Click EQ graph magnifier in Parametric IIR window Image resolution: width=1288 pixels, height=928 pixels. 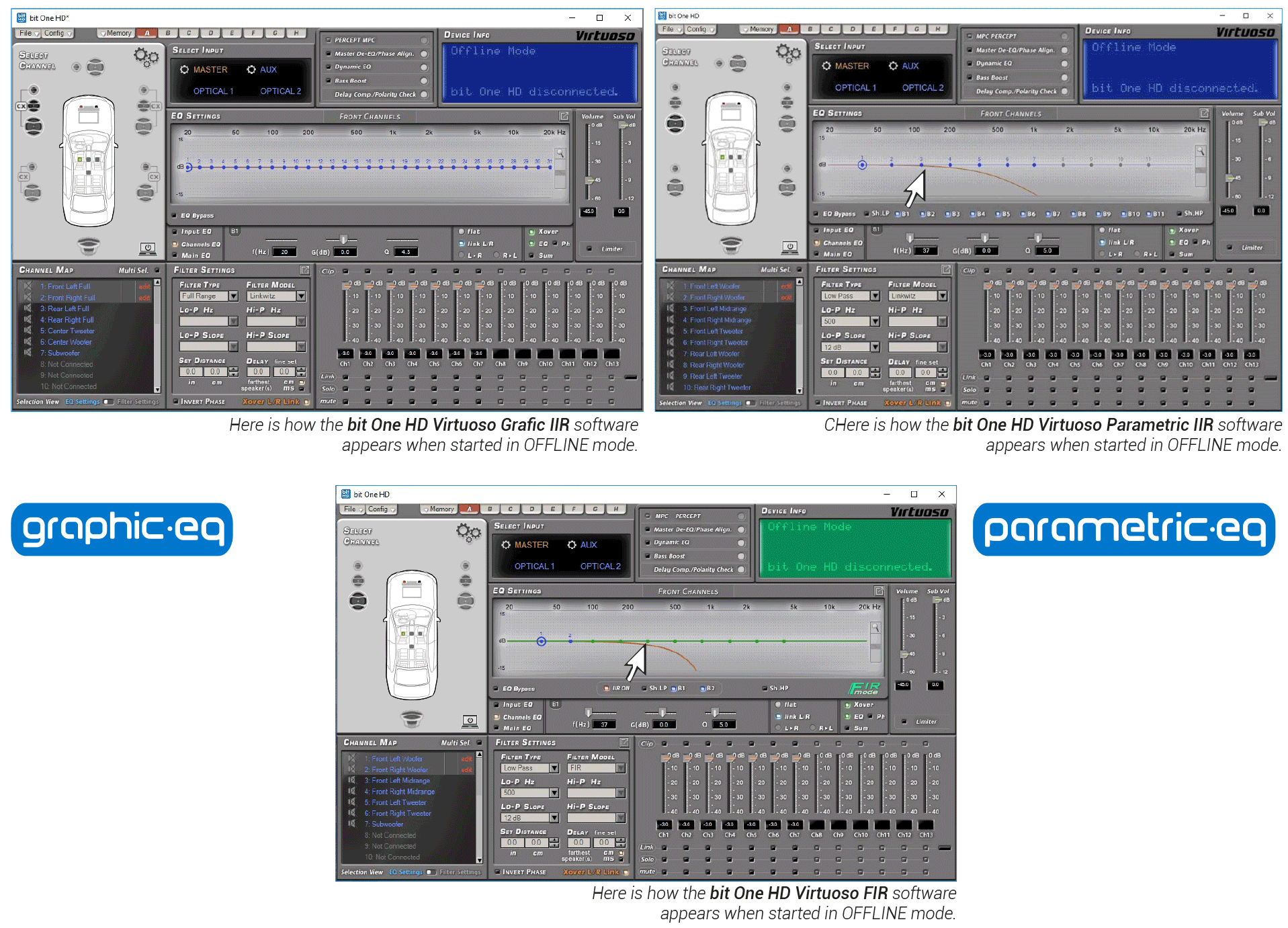click(1201, 151)
